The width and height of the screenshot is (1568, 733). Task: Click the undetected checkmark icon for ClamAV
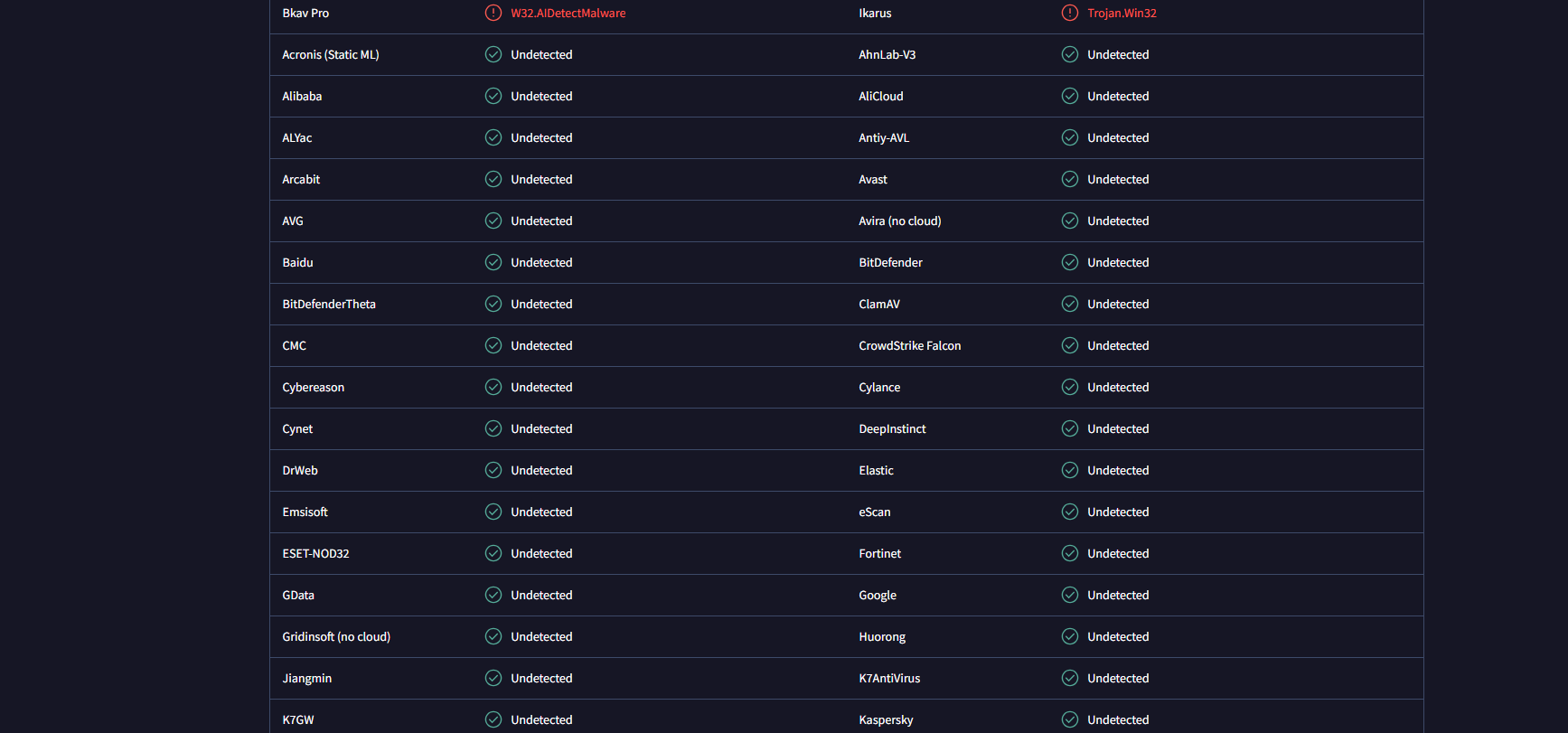point(1070,305)
